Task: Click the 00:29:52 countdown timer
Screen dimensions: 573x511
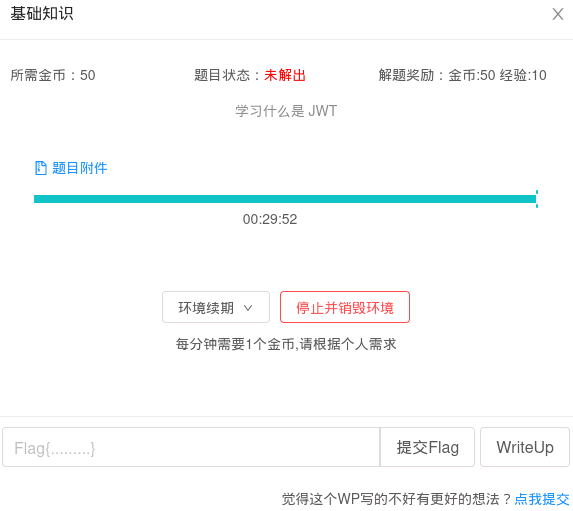Action: 270,219
